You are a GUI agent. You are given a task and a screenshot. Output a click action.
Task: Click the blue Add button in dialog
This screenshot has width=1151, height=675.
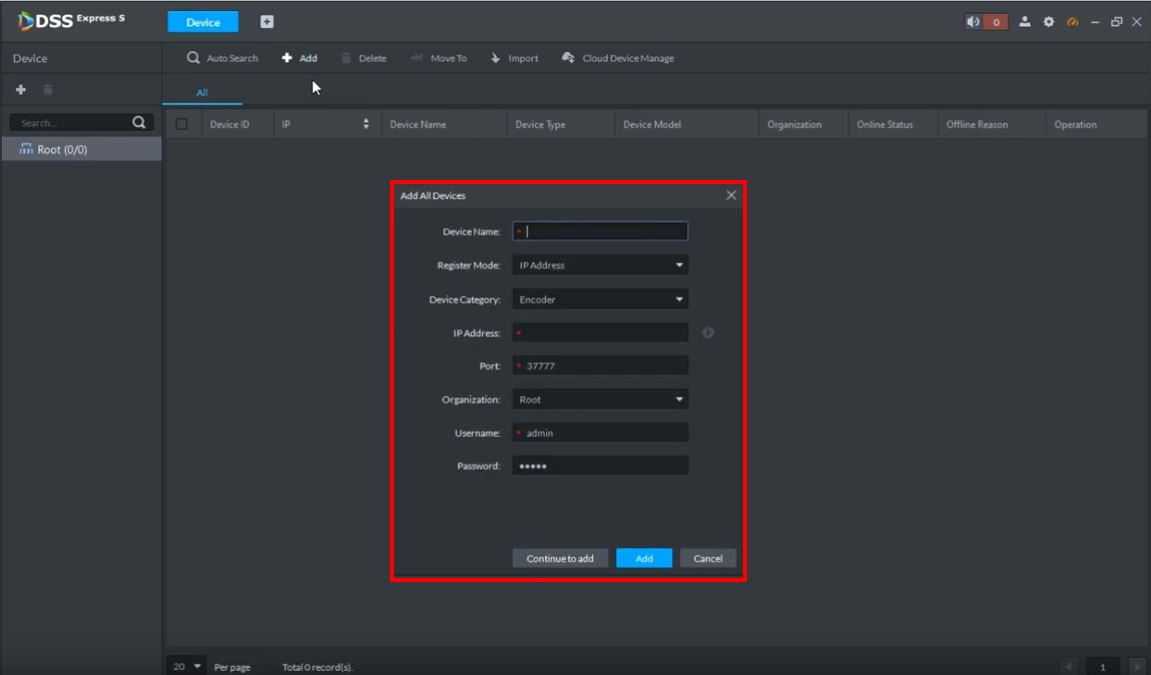tap(644, 558)
